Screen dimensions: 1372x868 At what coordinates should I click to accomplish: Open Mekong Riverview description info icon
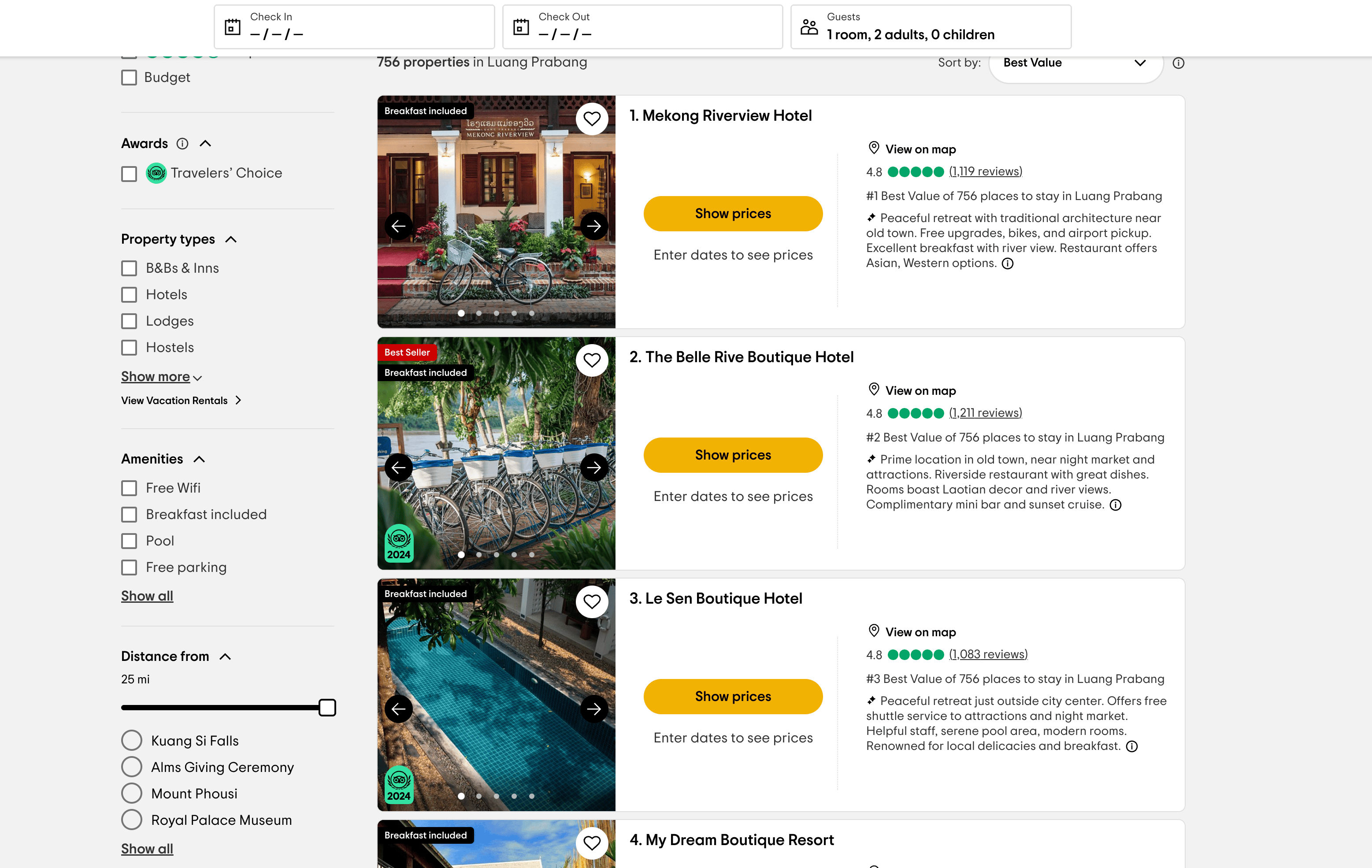[1007, 263]
